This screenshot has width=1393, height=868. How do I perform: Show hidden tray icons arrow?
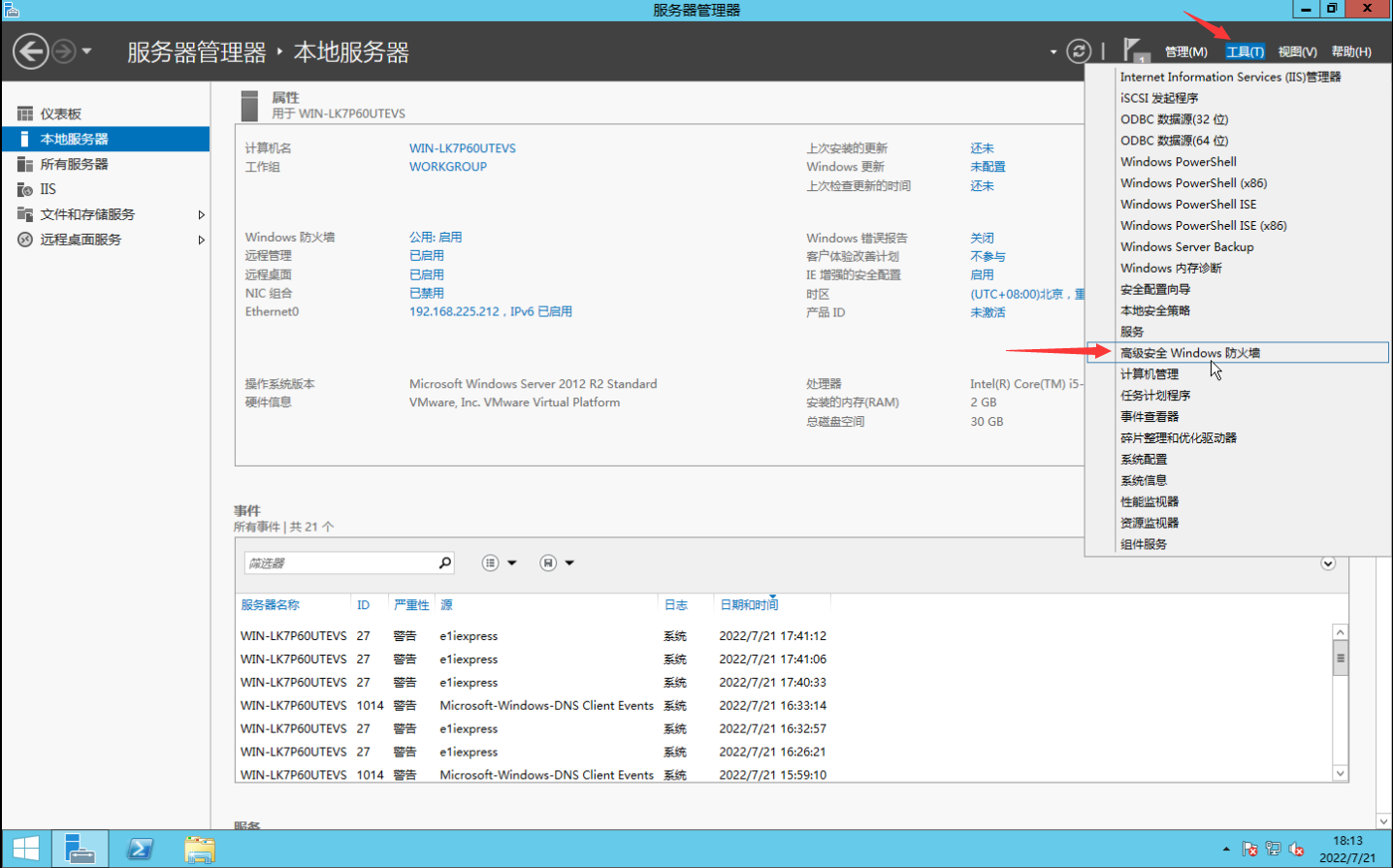(x=1226, y=850)
